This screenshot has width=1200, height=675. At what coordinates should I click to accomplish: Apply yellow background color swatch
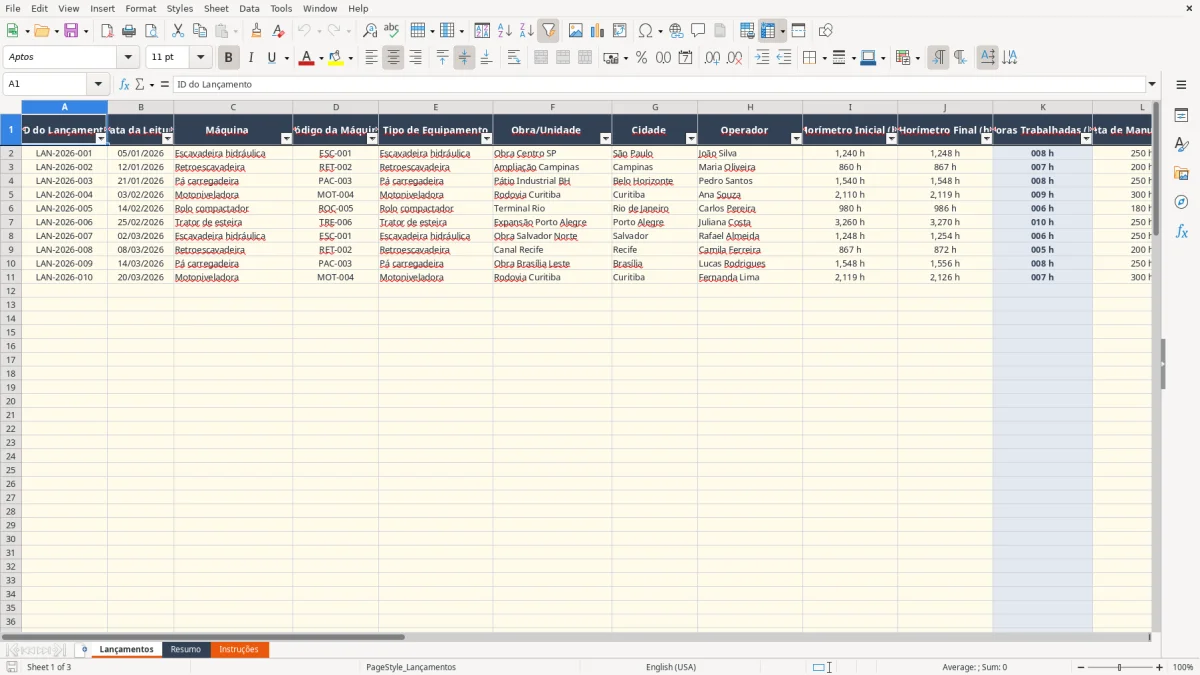click(x=336, y=58)
